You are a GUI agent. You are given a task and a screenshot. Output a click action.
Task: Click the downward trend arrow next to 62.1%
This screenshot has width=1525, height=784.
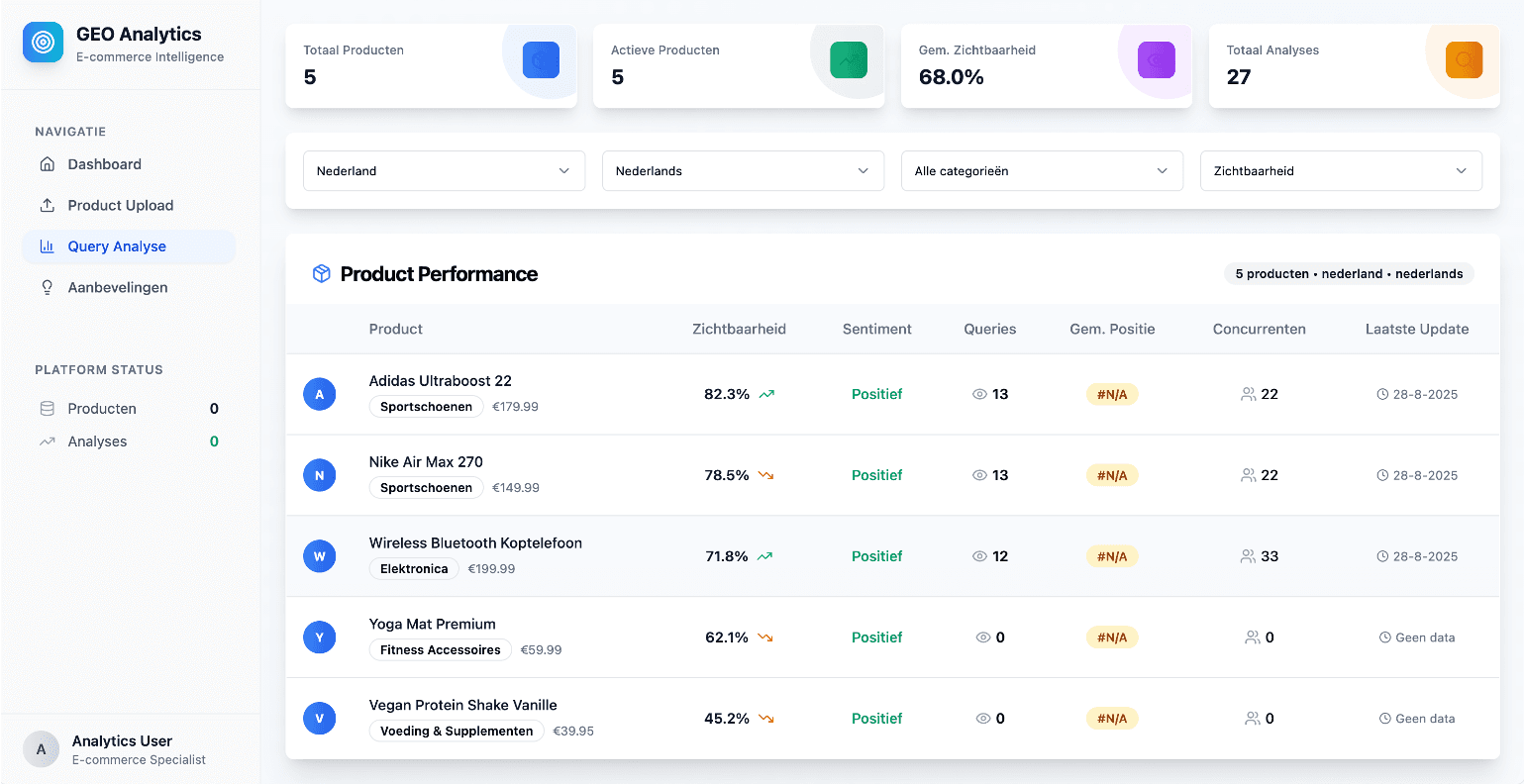(764, 637)
